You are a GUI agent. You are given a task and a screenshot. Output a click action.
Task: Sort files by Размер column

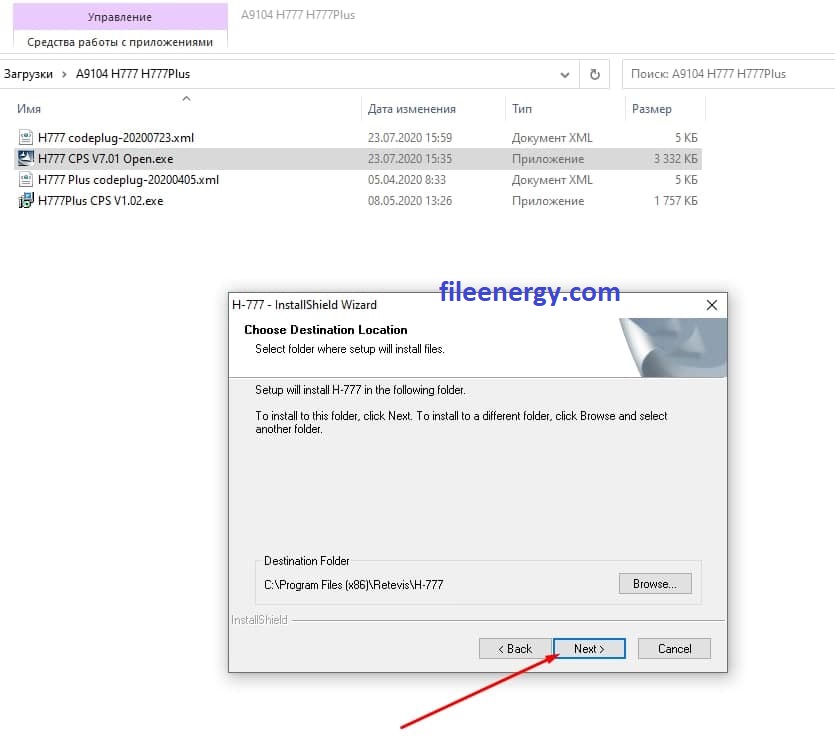(x=651, y=109)
